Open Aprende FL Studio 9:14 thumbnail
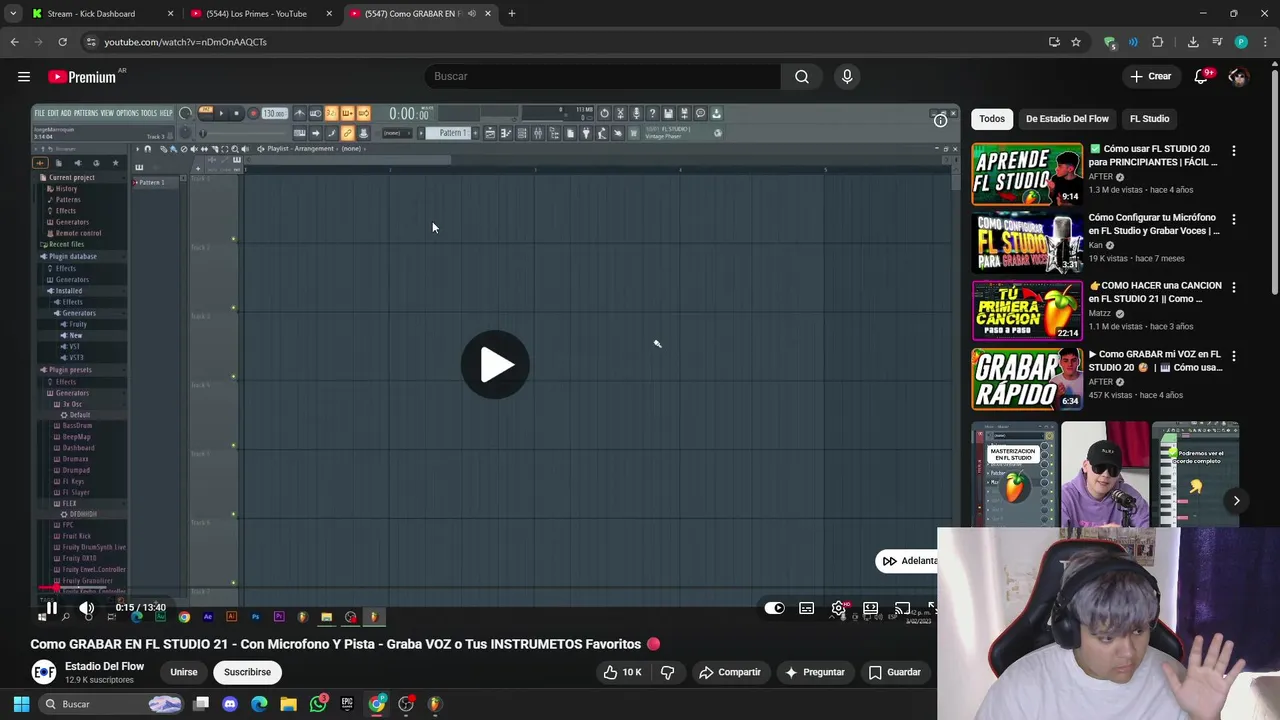 [1027, 174]
